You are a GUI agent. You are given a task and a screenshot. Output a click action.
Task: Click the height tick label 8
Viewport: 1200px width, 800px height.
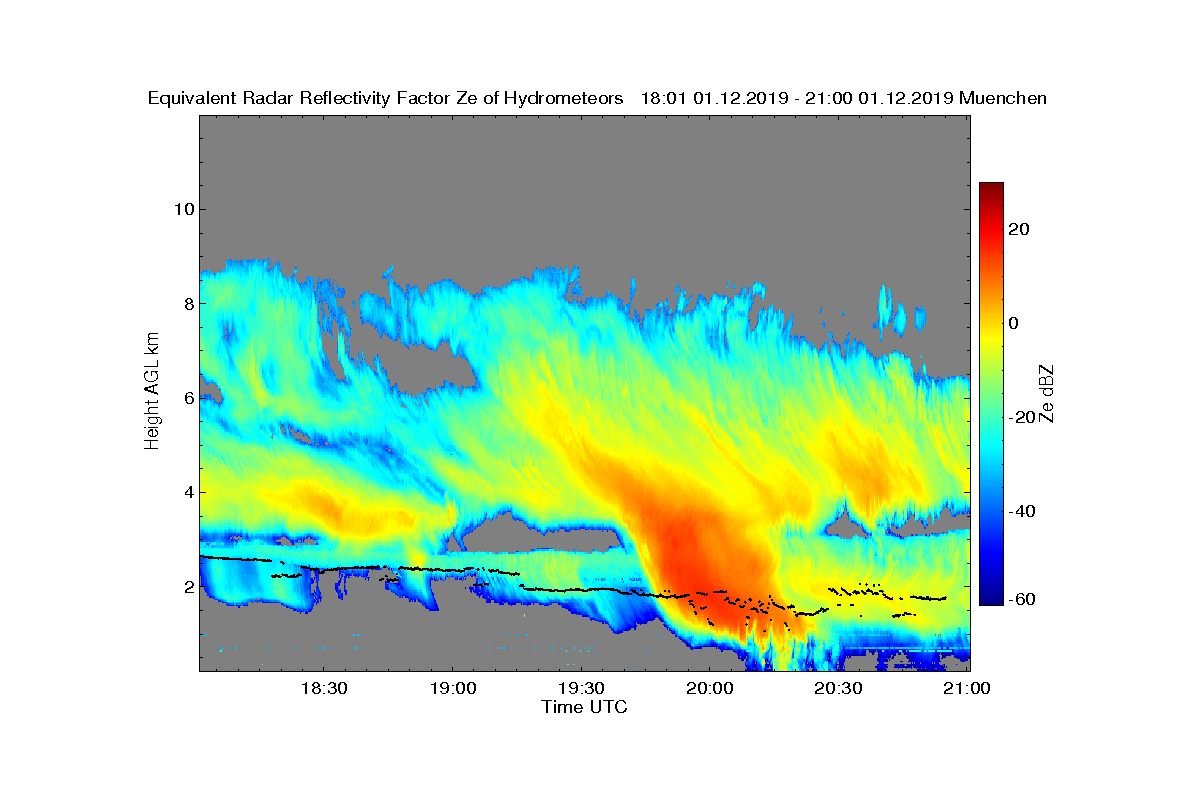(187, 303)
